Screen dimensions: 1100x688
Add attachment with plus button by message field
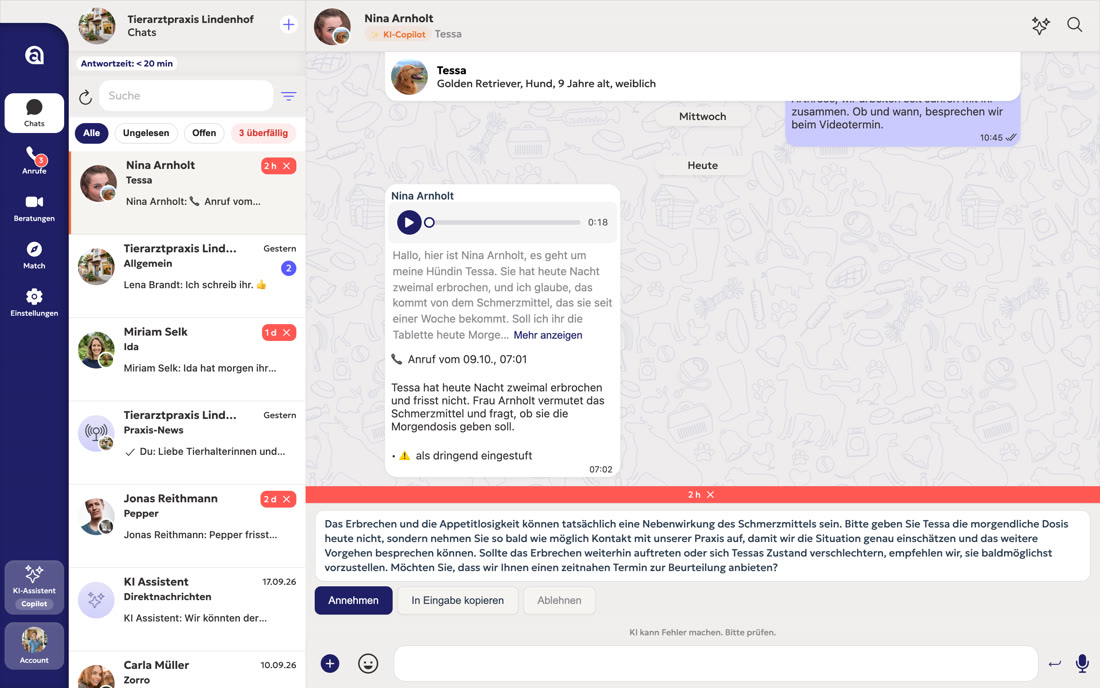(x=330, y=663)
